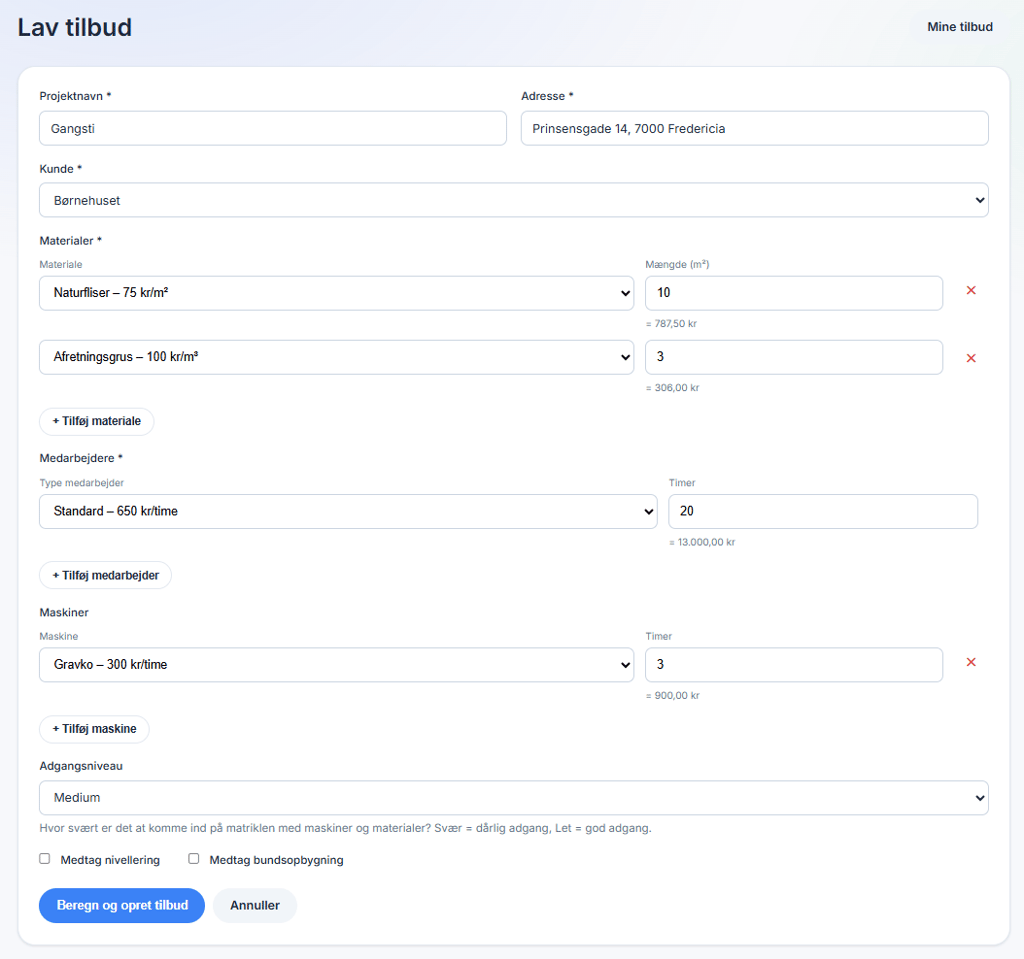Submit with Beregn og opret tilbud
Image resolution: width=1024 pixels, height=959 pixels.
point(122,905)
